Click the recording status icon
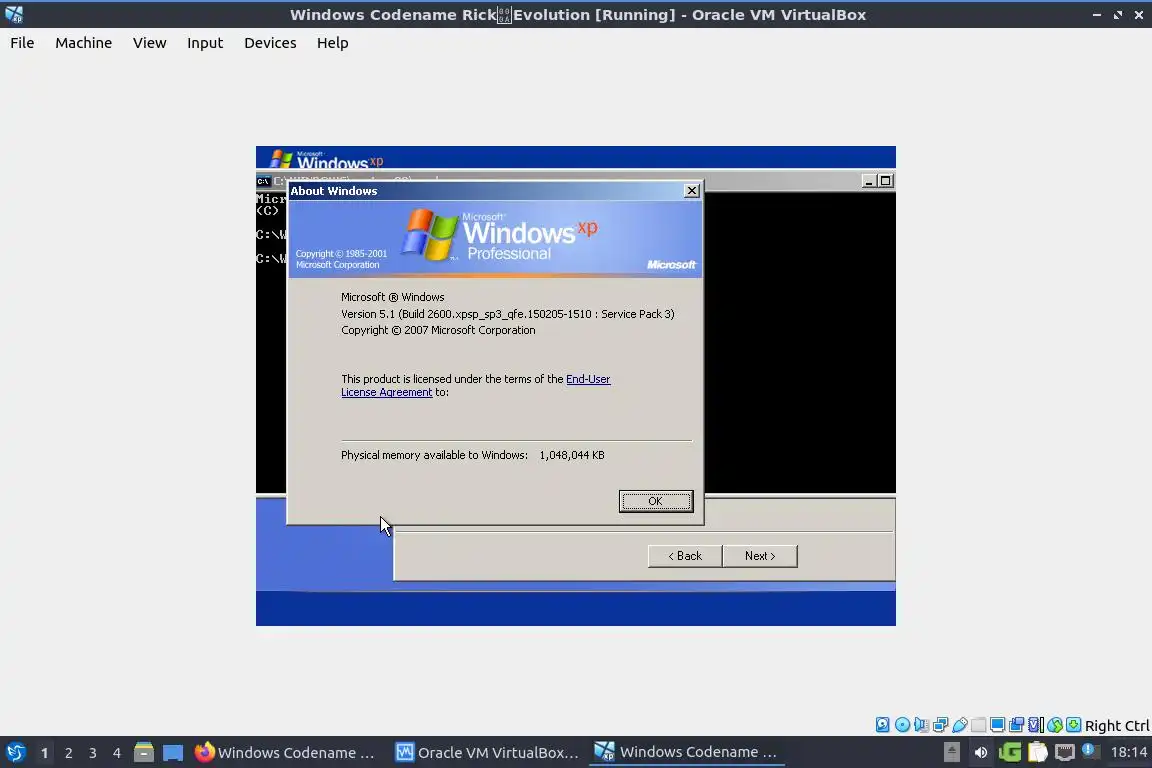The height and width of the screenshot is (768, 1152). click(x=1017, y=725)
